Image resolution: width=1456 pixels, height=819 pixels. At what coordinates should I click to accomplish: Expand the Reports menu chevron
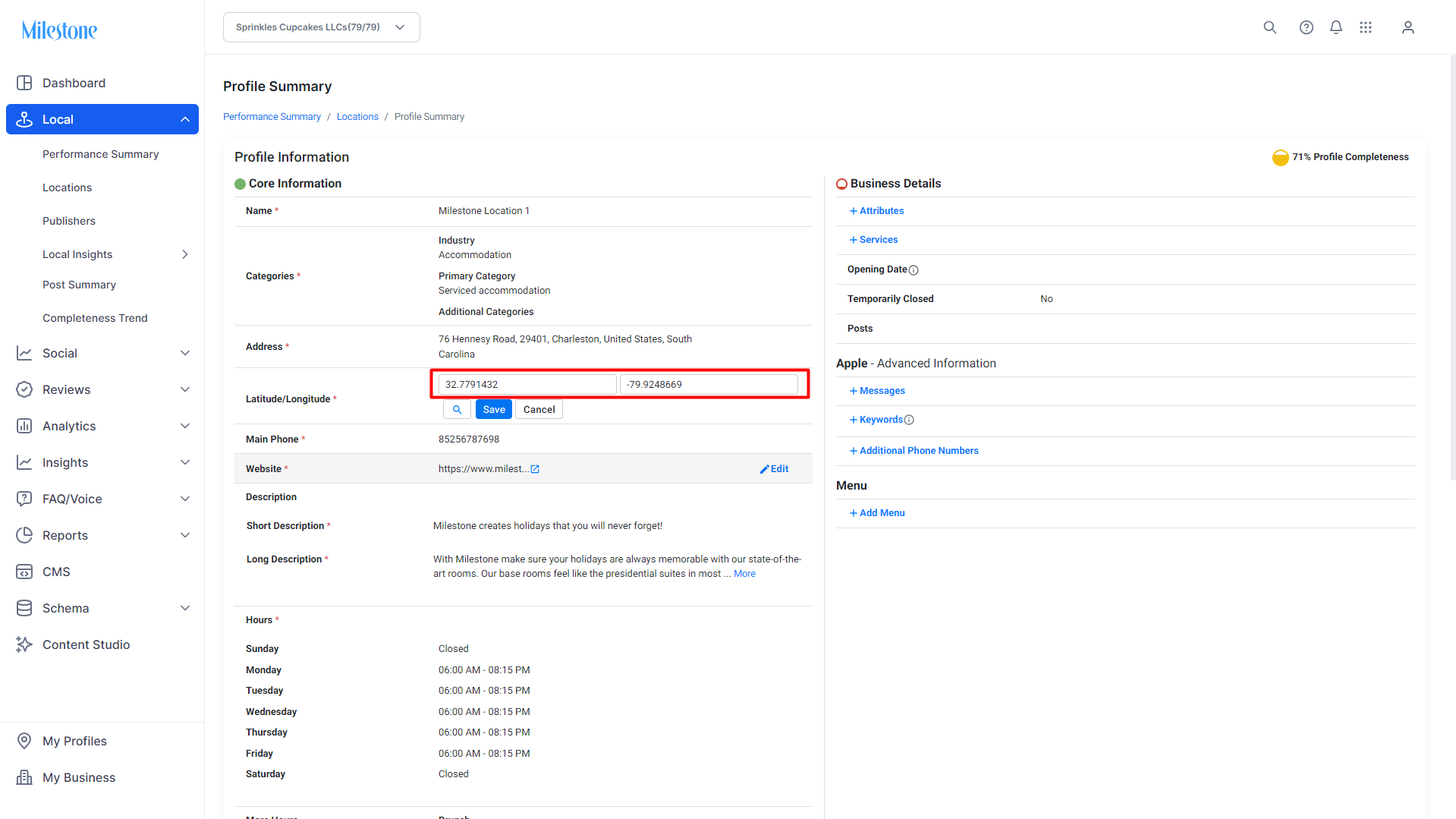(185, 535)
